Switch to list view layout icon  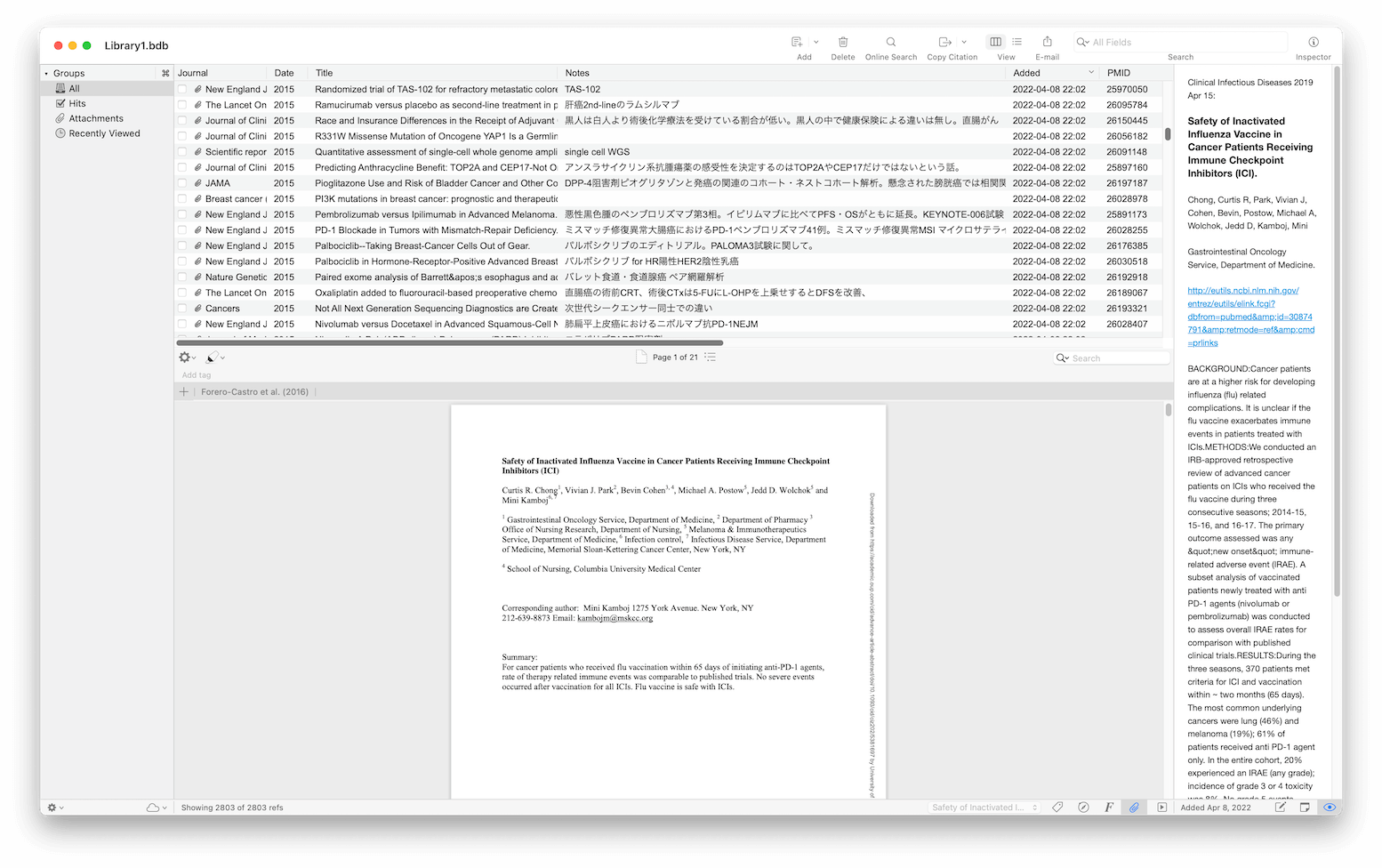pos(1017,42)
